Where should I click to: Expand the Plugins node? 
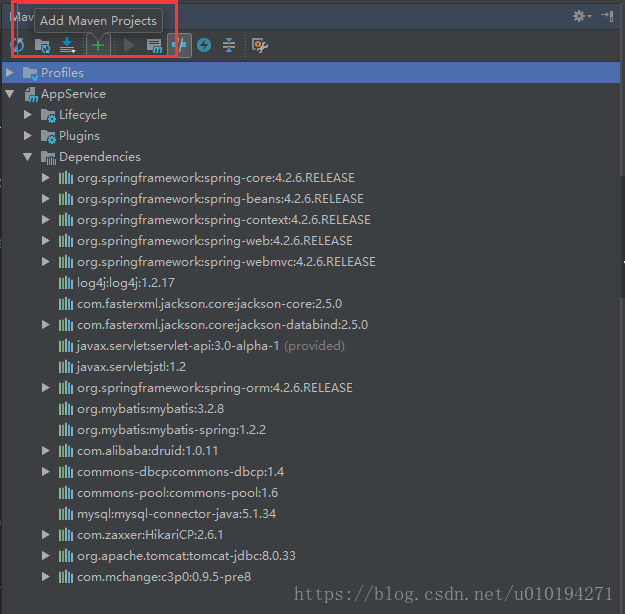(x=28, y=136)
